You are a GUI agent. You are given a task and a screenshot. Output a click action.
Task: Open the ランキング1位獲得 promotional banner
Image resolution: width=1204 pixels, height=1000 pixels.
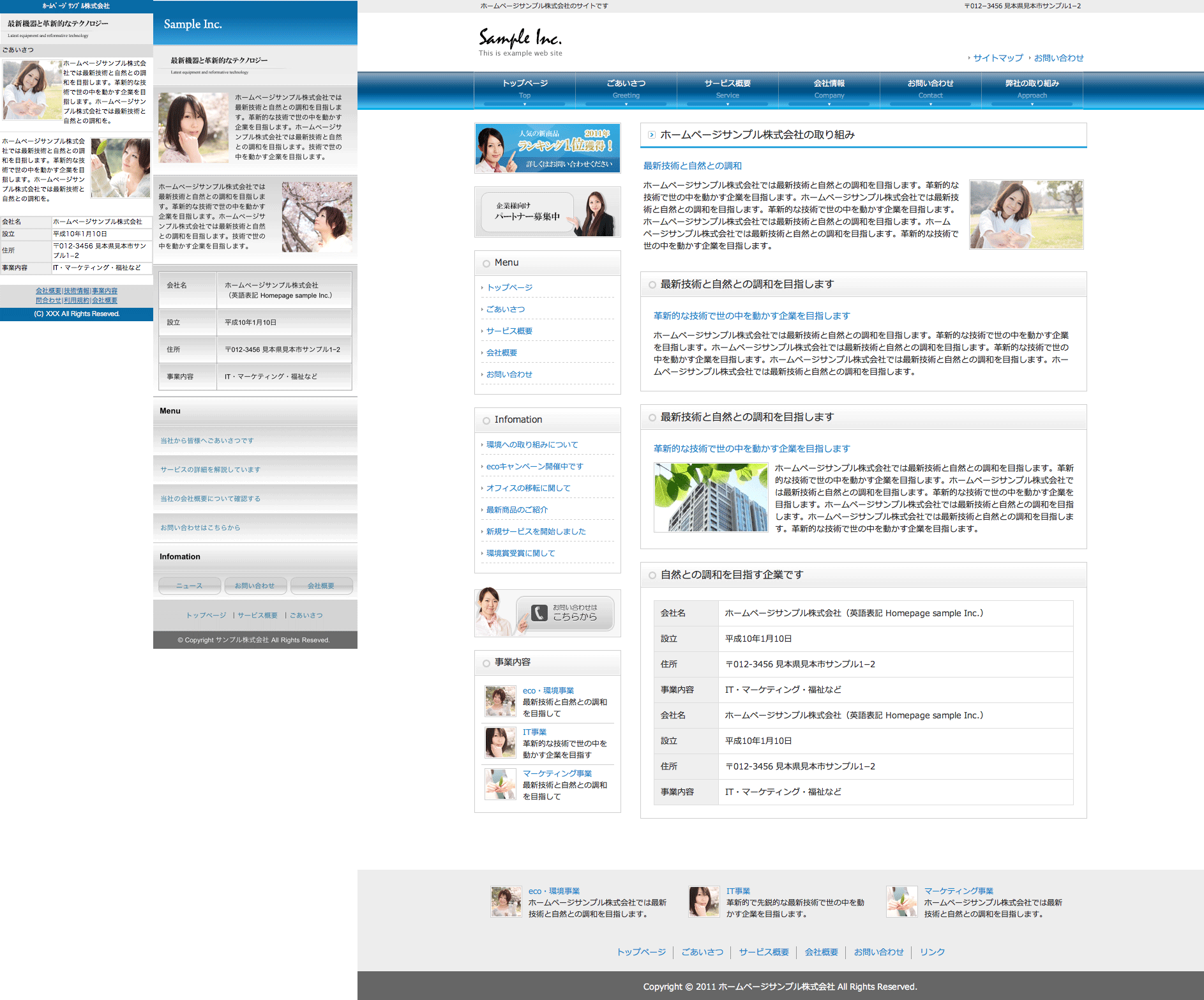547,148
